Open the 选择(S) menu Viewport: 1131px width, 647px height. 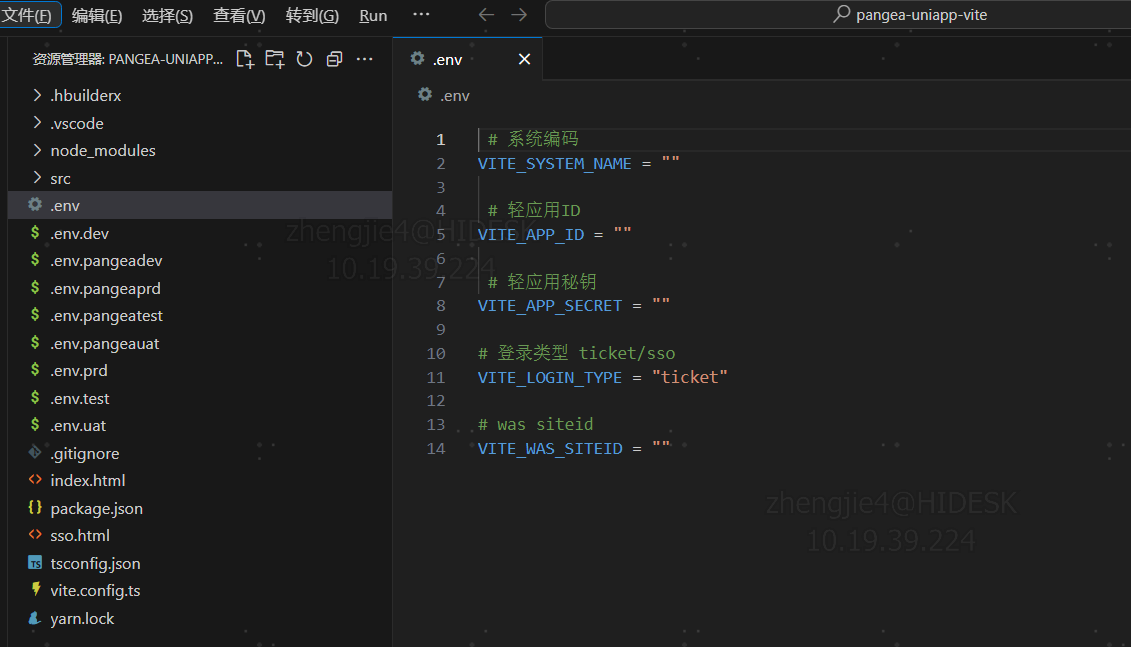(x=167, y=15)
